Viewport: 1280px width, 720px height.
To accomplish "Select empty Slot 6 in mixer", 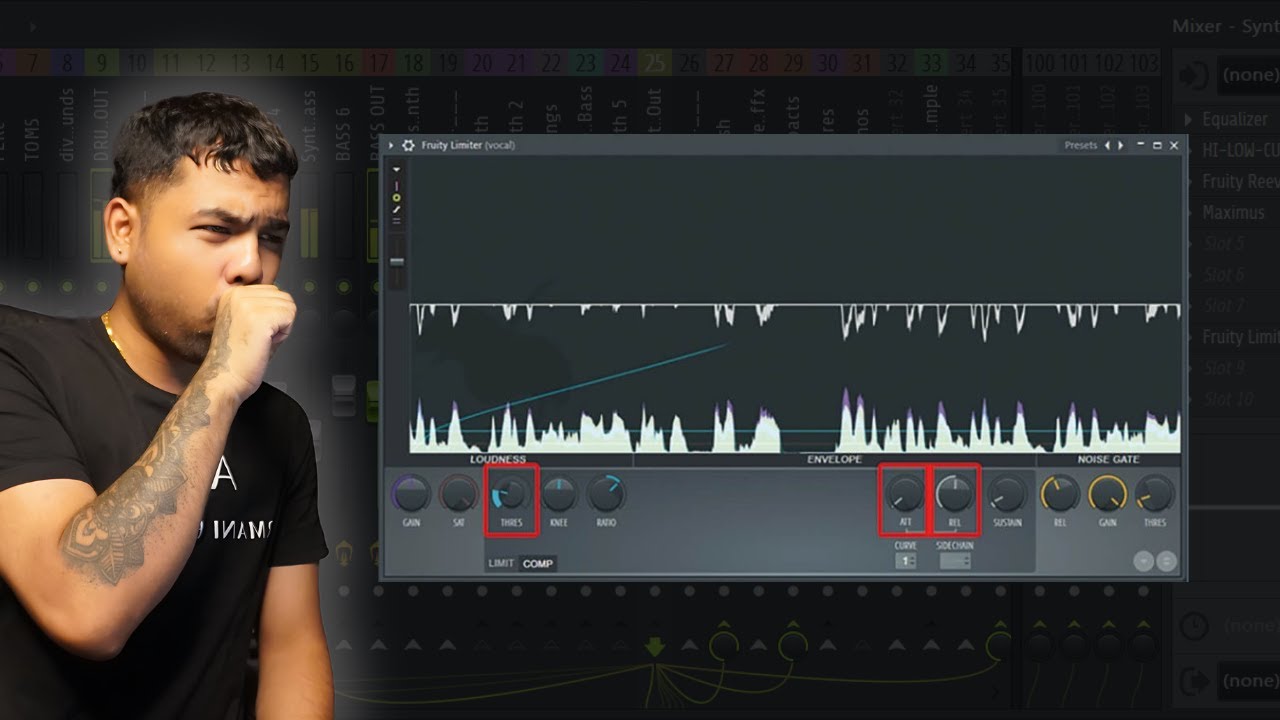I will (1224, 274).
